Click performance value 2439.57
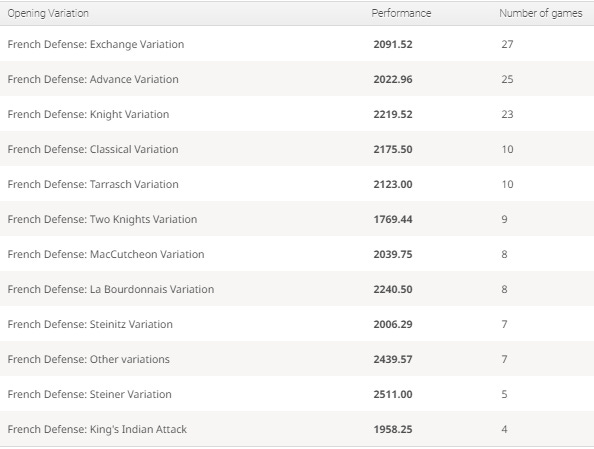 click(393, 359)
